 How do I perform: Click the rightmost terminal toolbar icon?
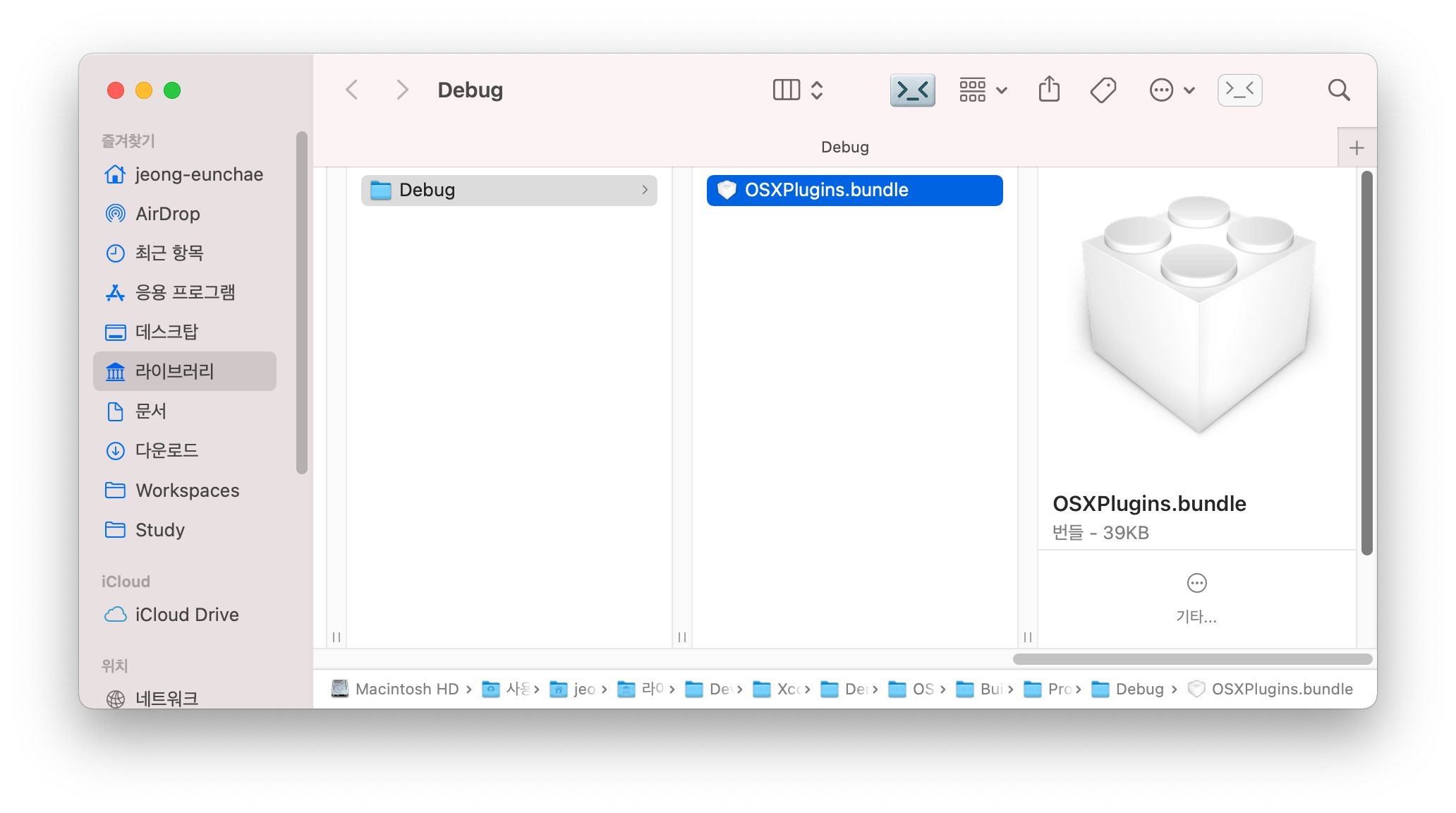(x=1239, y=90)
